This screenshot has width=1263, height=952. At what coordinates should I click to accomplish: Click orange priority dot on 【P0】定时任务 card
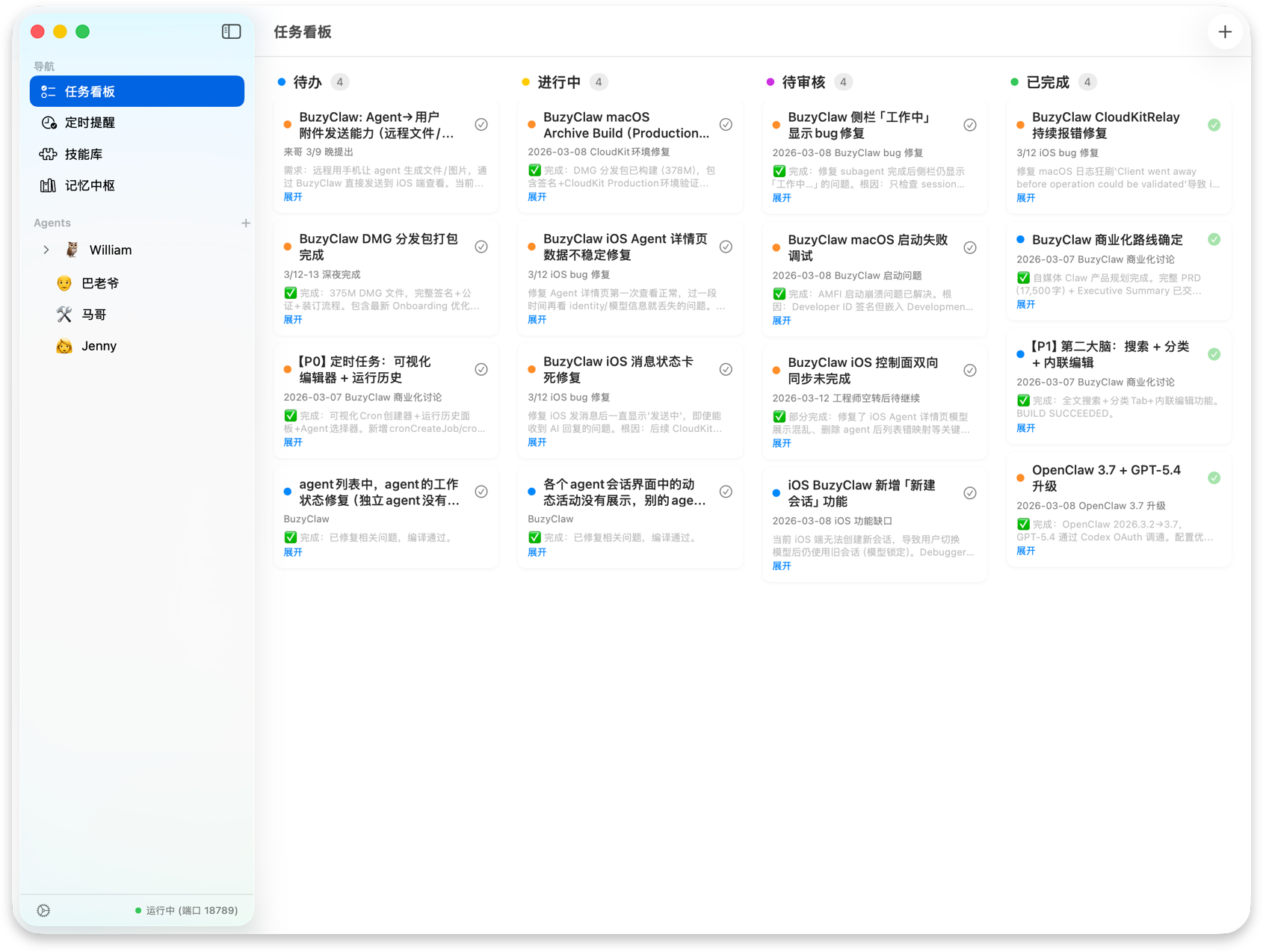[288, 369]
